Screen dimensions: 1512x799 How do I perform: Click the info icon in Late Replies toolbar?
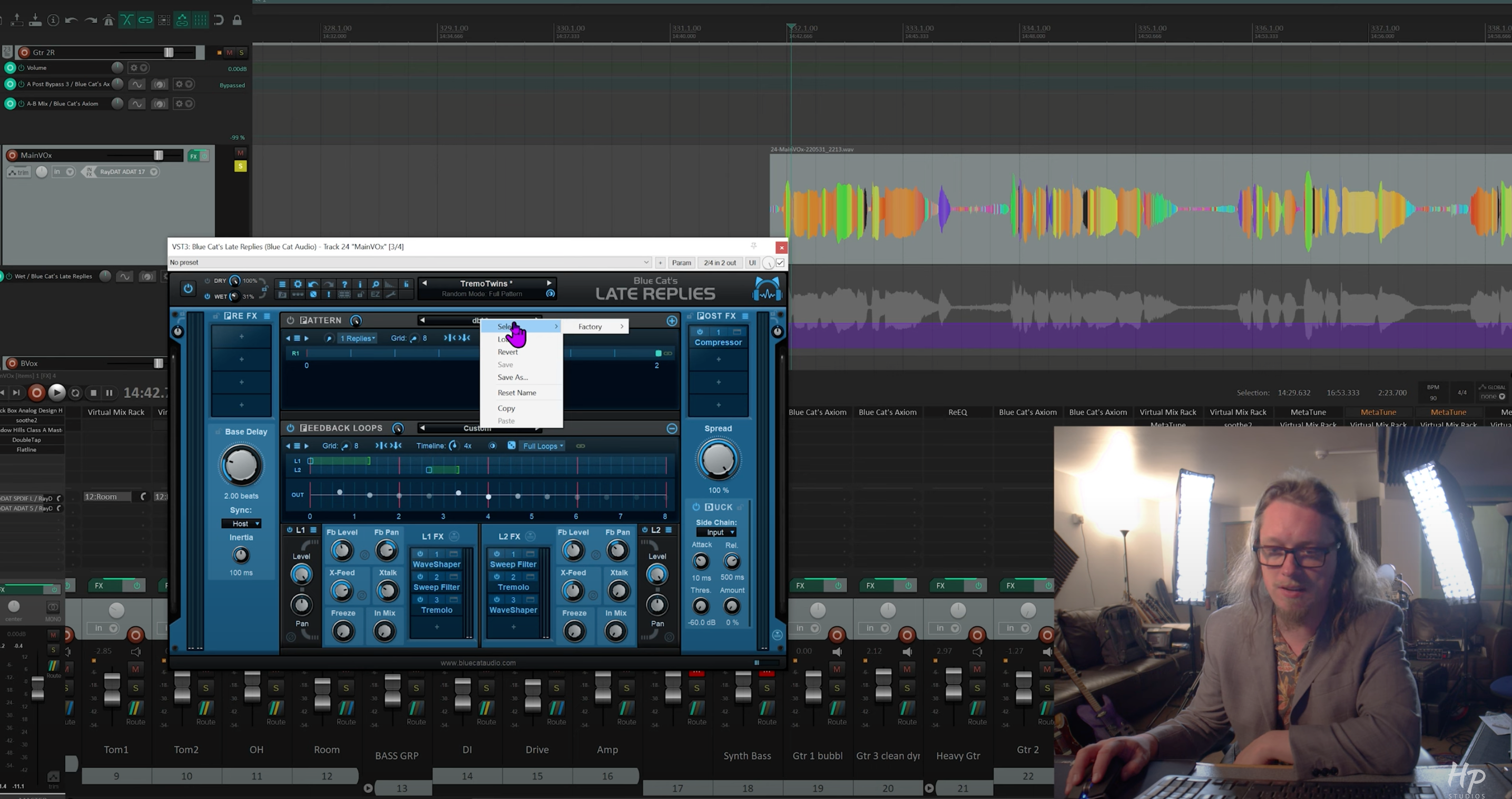(360, 284)
